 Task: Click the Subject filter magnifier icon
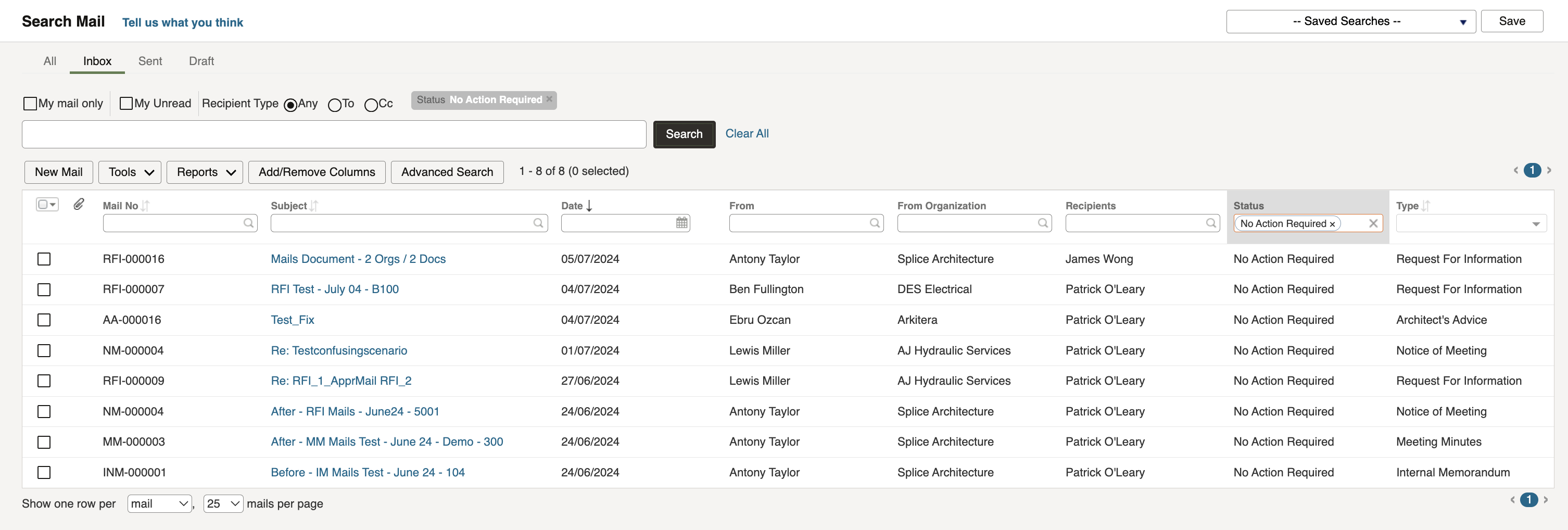(538, 223)
